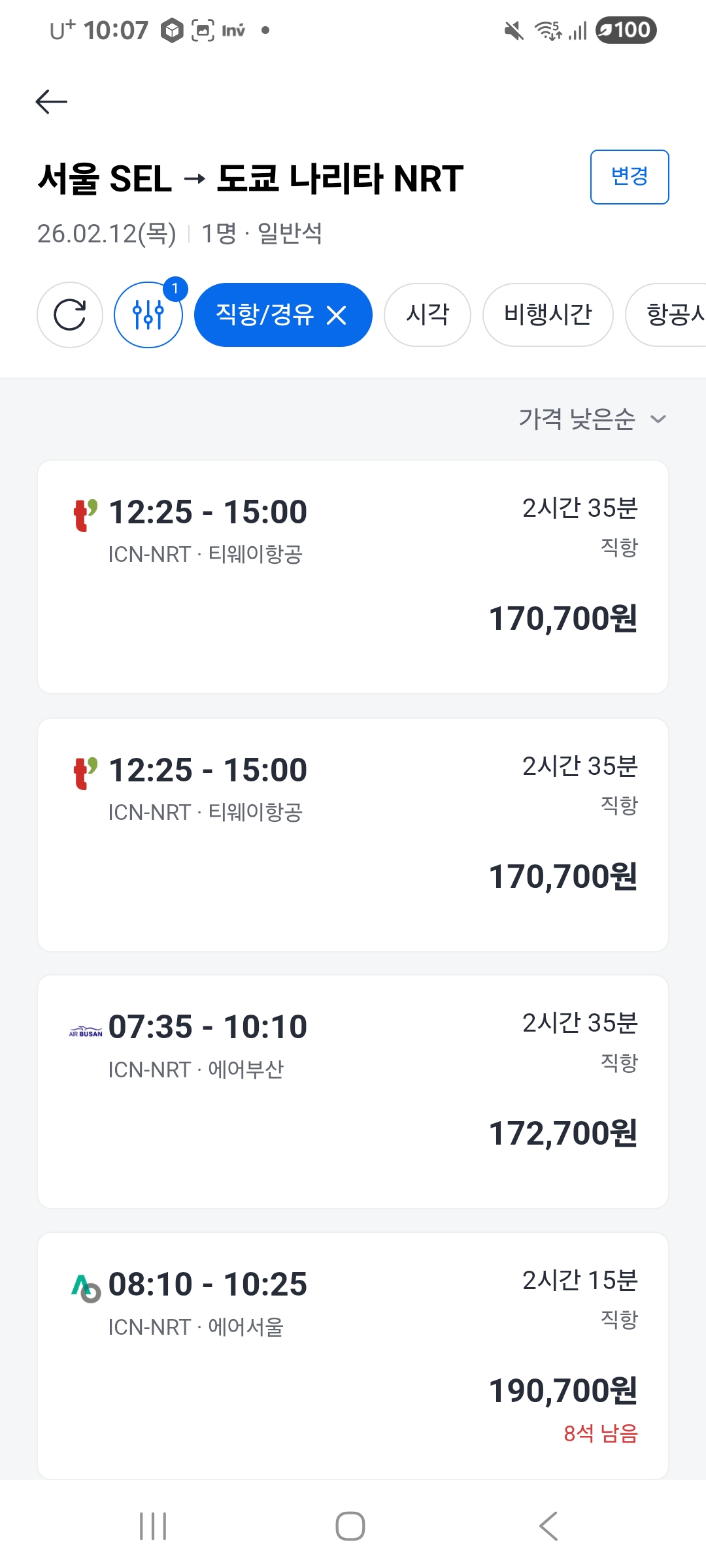The width and height of the screenshot is (706, 1568).
Task: Open Android recent apps button
Action: coord(153,1526)
